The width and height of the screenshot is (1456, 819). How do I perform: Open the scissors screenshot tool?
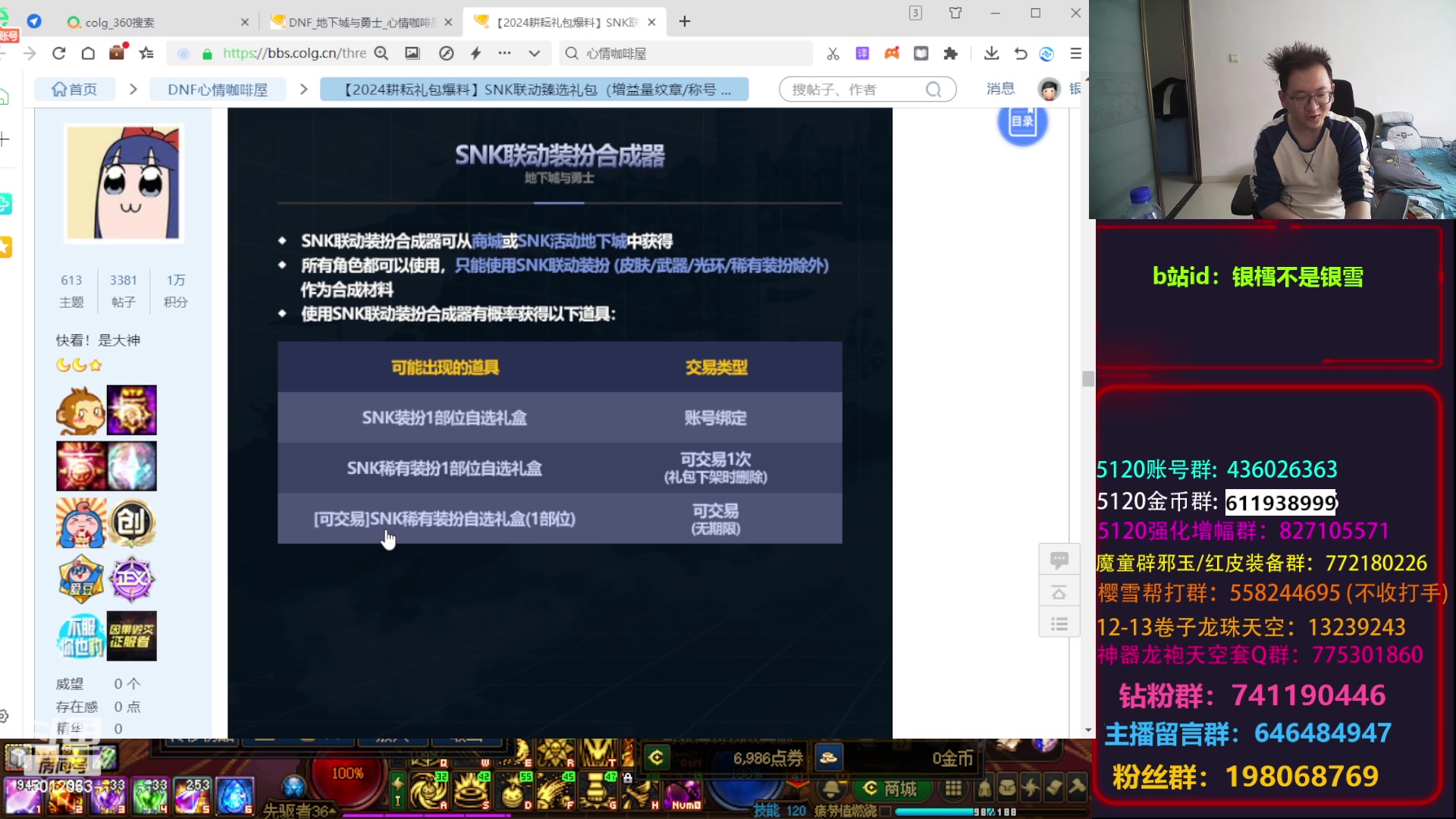click(x=833, y=53)
